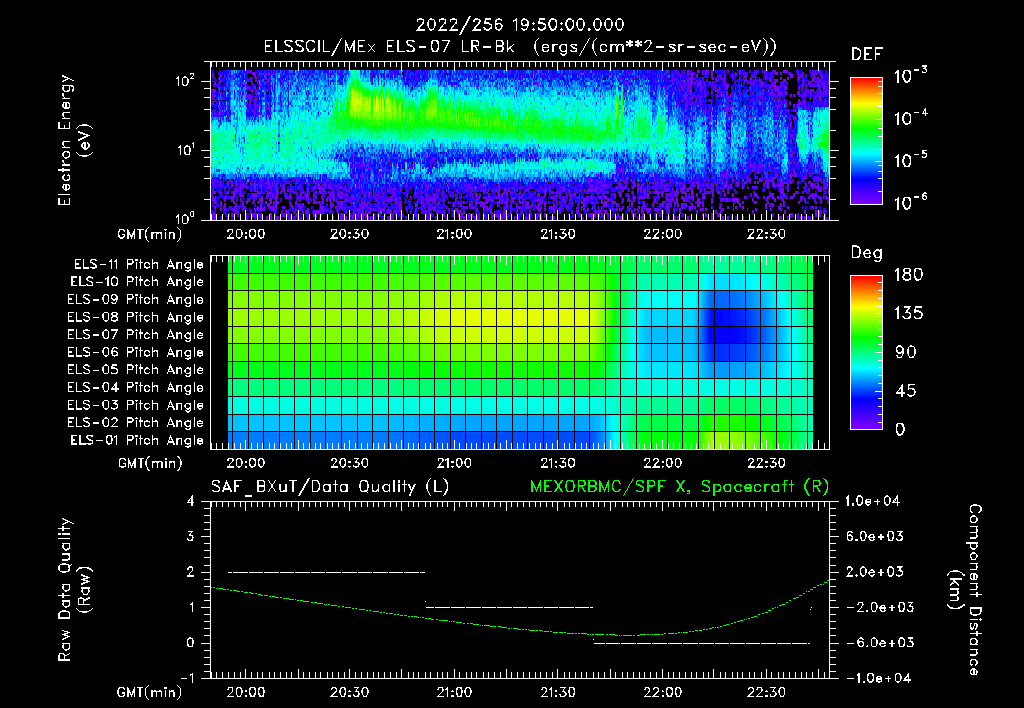Click the 10^-6 tick on the DEF scale
1024x708 pixels.
click(x=910, y=202)
